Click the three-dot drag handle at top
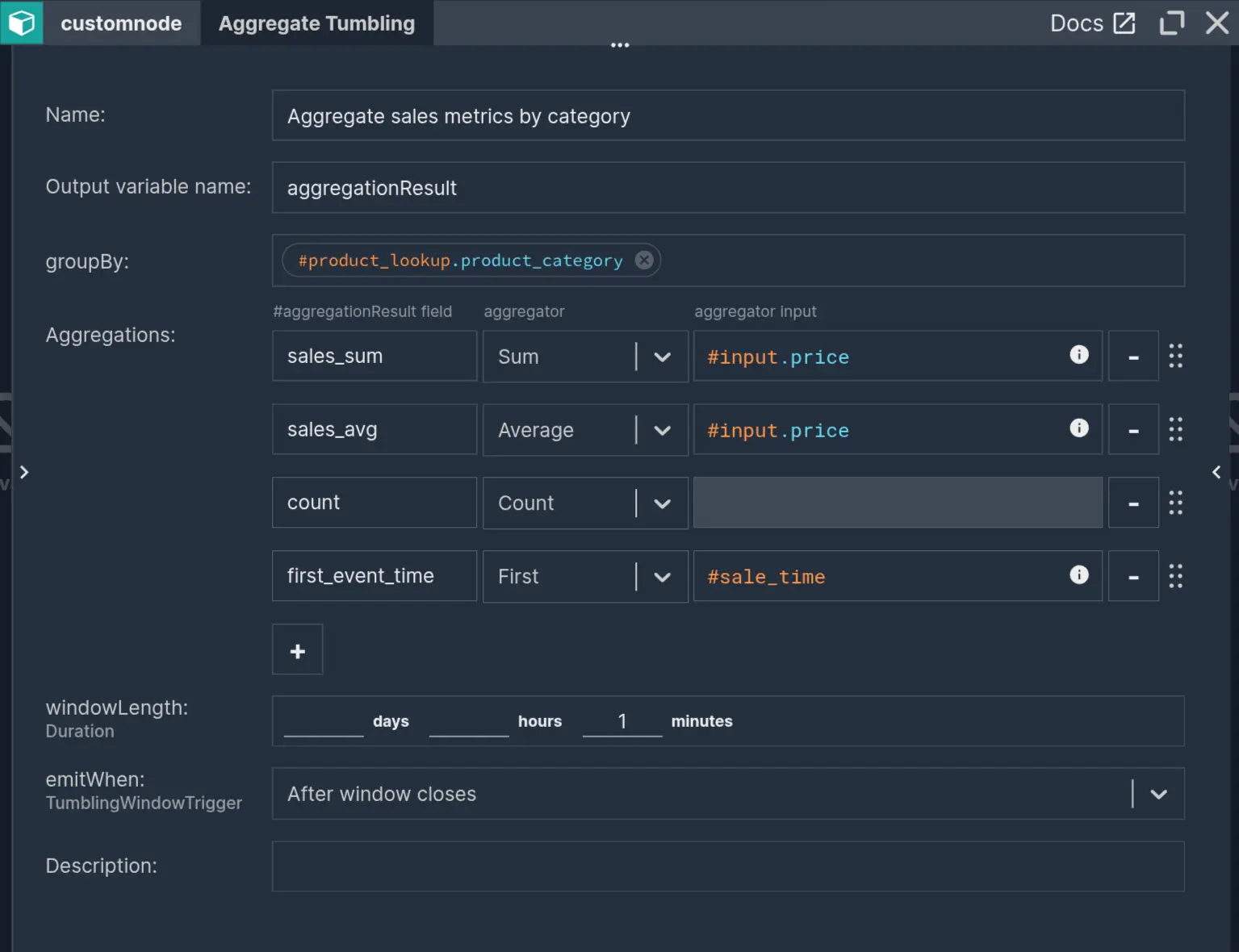Image resolution: width=1239 pixels, height=952 pixels. pyautogui.click(x=620, y=45)
